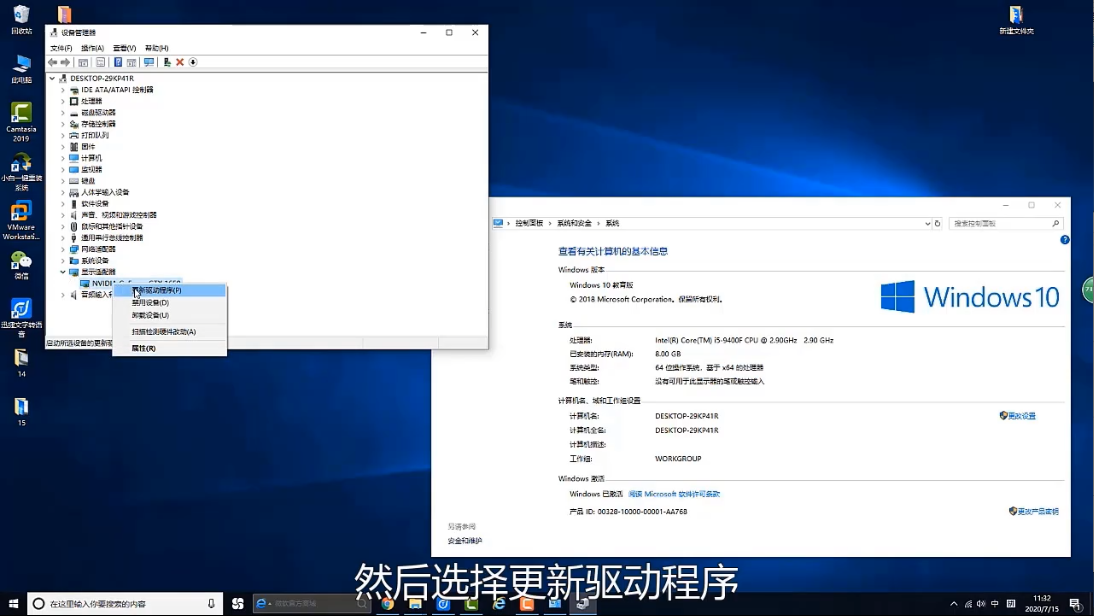Click the red X uninstall device toolbar icon
The height and width of the screenshot is (616, 1094).
tap(180, 62)
